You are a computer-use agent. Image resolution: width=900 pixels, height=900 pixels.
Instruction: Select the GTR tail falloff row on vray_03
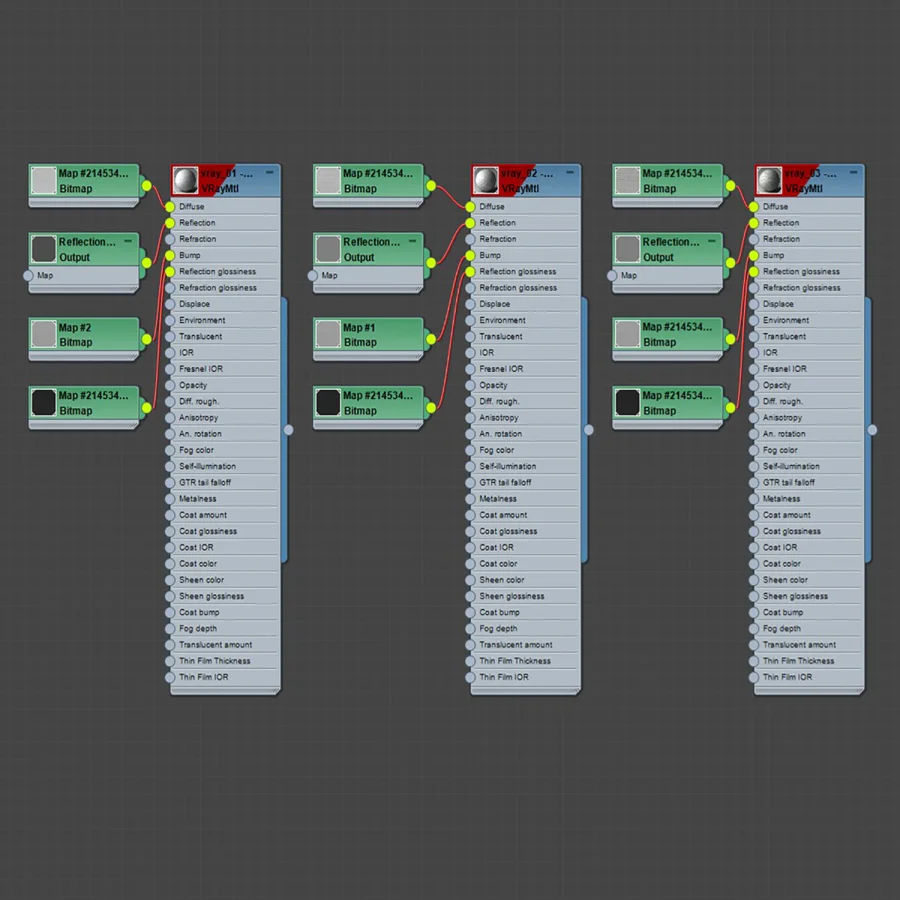809,483
